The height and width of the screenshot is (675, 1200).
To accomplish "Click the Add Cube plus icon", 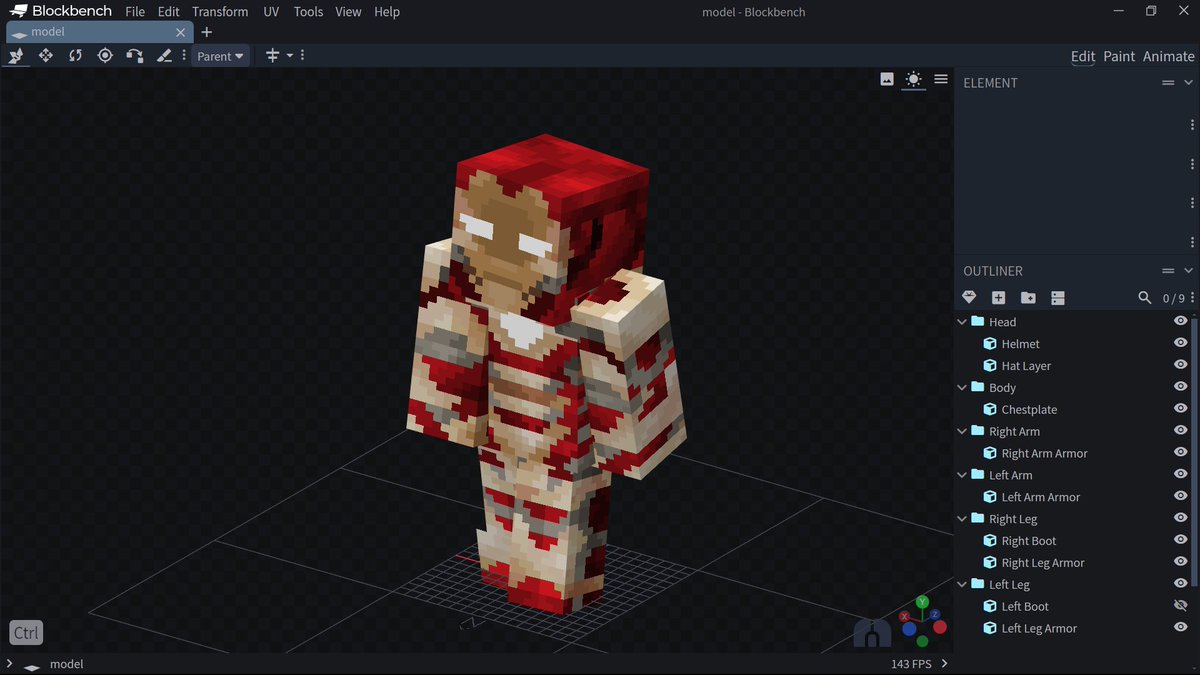I will 998,298.
